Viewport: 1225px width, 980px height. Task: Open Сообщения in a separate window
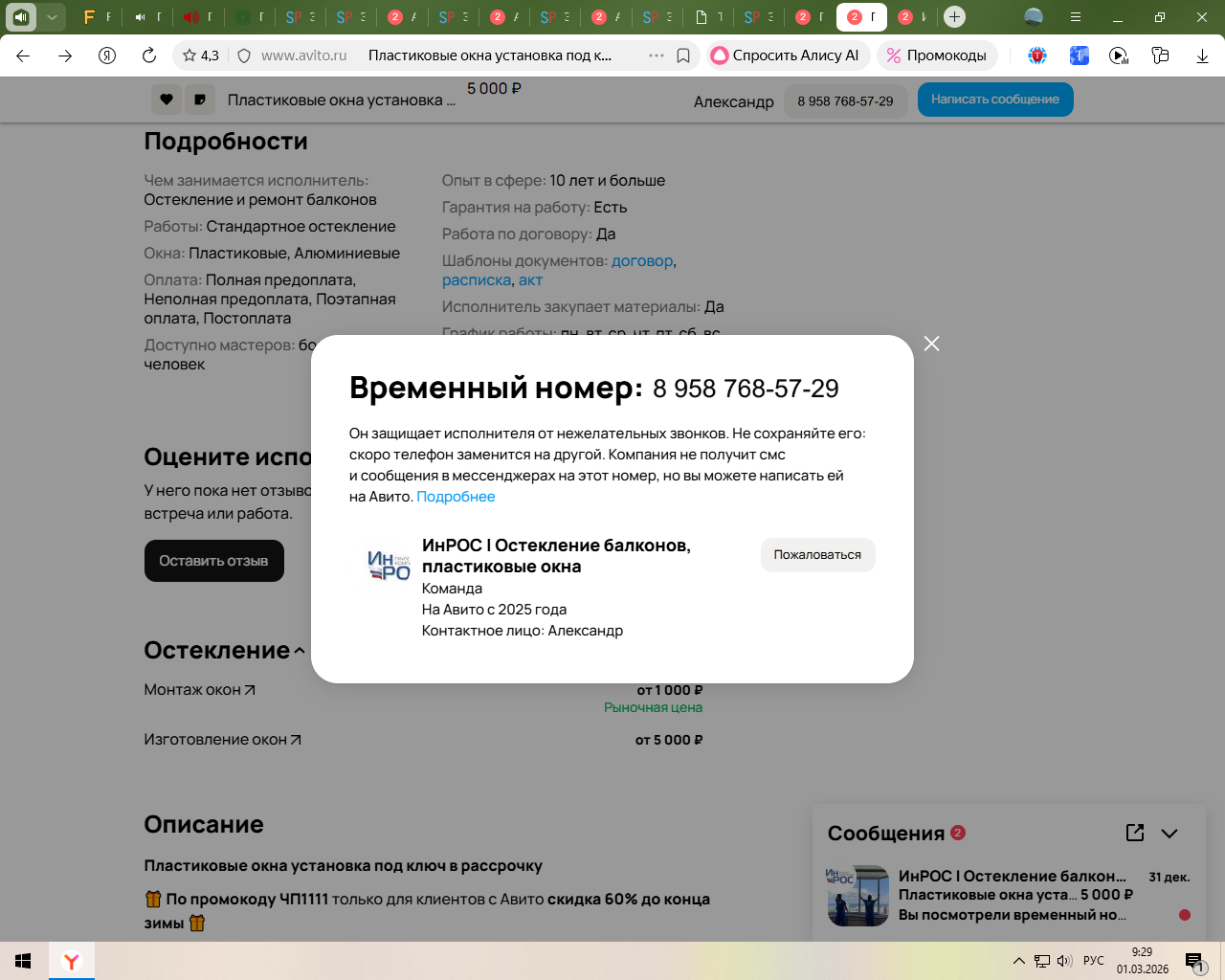click(x=1135, y=833)
